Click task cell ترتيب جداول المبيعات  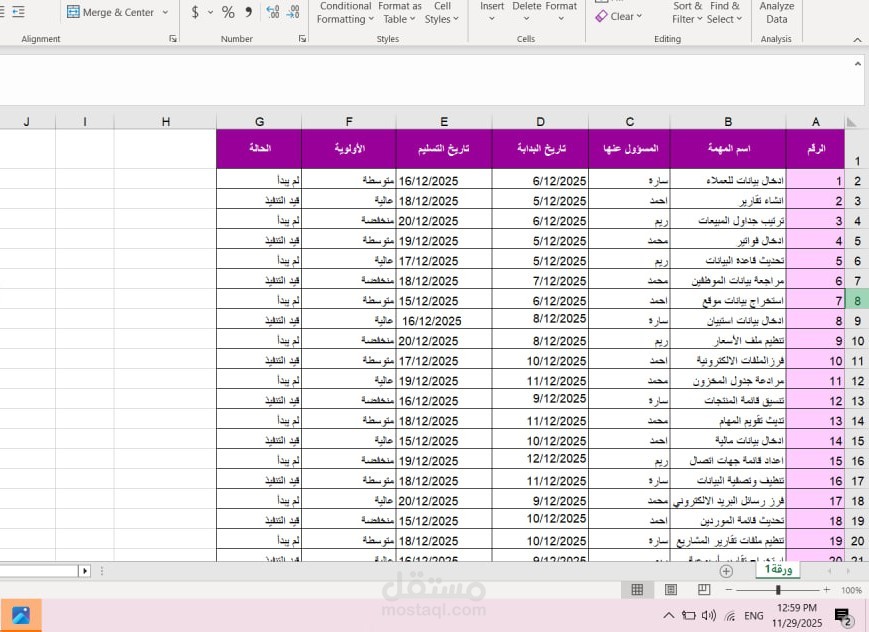[728, 221]
